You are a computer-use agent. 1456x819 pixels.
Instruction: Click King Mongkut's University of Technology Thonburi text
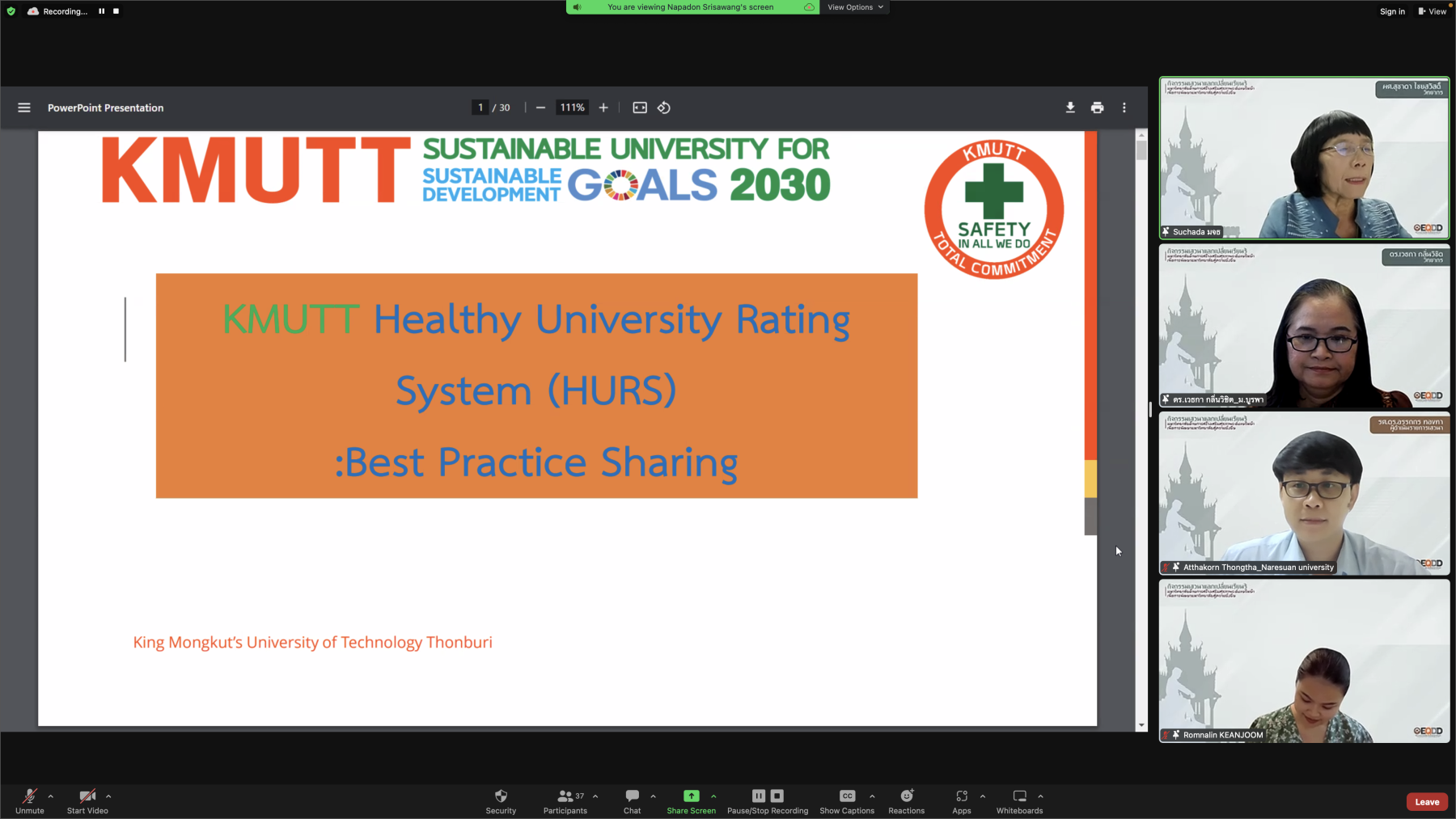pos(312,642)
